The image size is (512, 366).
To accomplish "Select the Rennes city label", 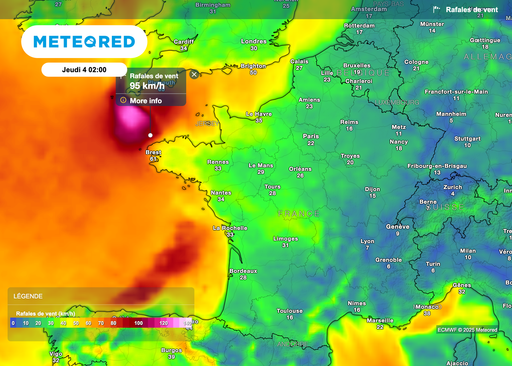I will [x=218, y=162].
